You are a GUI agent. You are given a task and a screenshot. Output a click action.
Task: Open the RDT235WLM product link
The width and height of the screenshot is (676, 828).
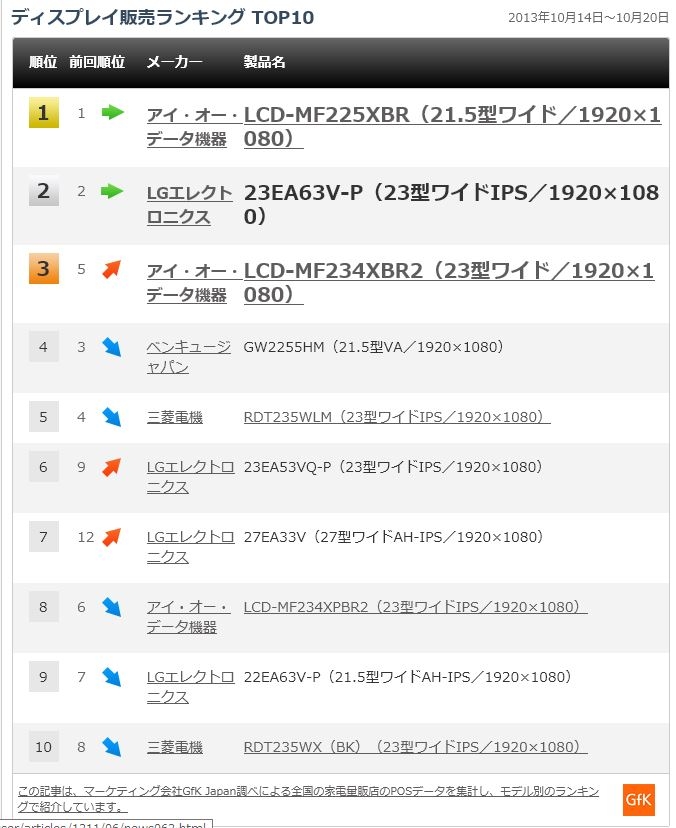[x=397, y=417]
